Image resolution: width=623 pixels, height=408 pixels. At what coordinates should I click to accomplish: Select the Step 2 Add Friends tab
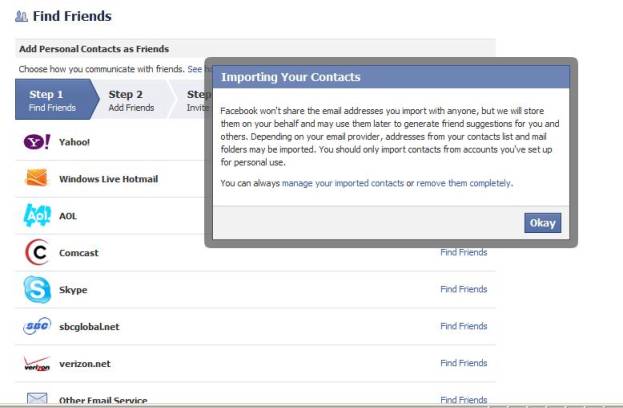click(x=133, y=99)
